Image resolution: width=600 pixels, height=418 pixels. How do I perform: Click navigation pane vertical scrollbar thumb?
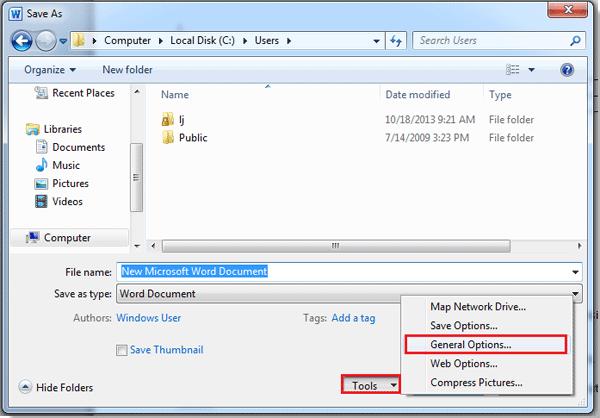click(137, 177)
